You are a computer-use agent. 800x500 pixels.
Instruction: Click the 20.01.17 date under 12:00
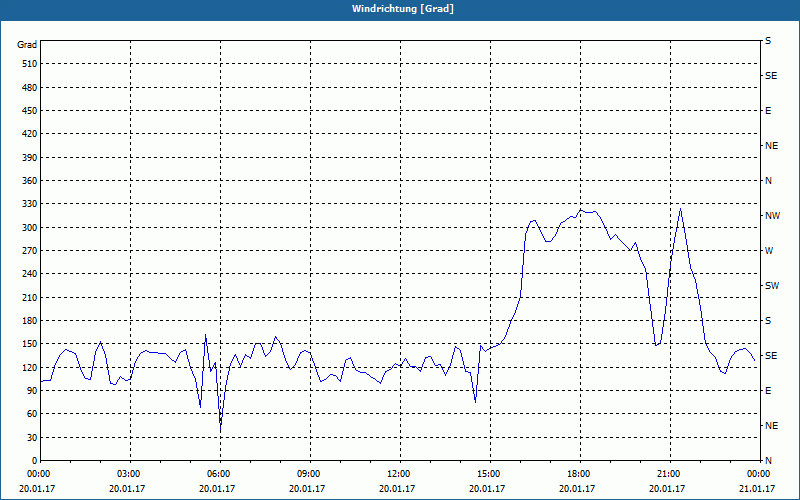[397, 489]
